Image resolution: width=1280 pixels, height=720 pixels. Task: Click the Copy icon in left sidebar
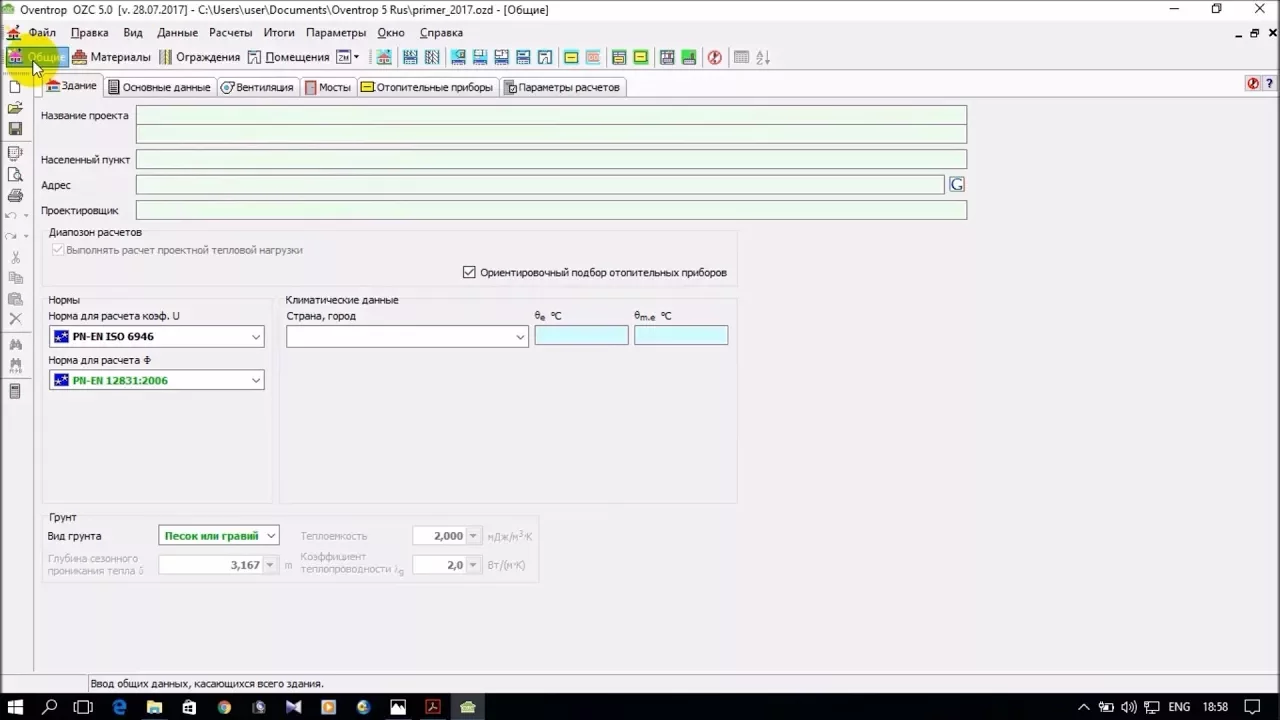pos(15,278)
